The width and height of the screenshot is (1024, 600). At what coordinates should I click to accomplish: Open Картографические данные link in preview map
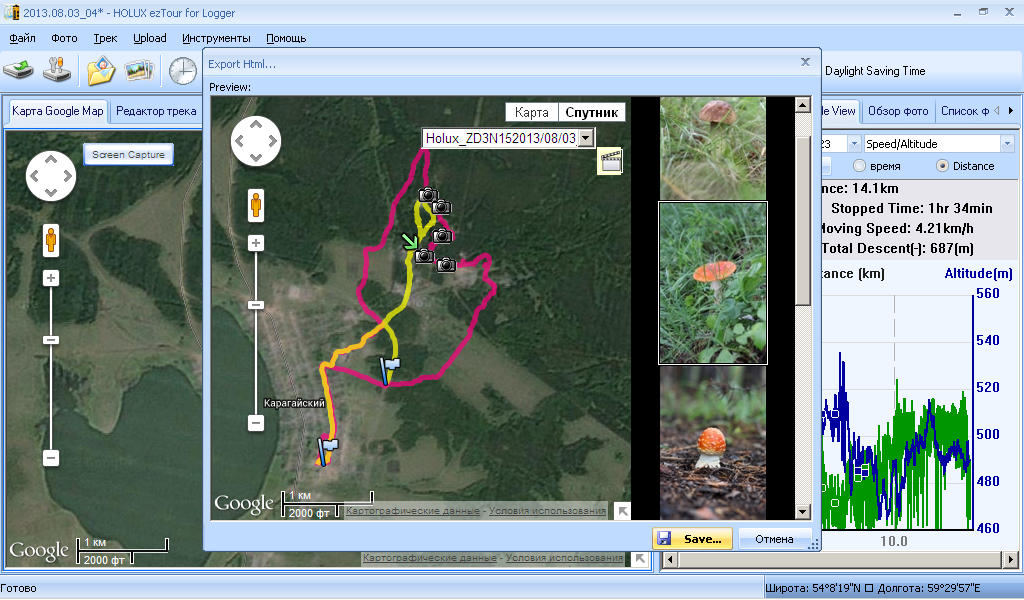click(x=413, y=511)
